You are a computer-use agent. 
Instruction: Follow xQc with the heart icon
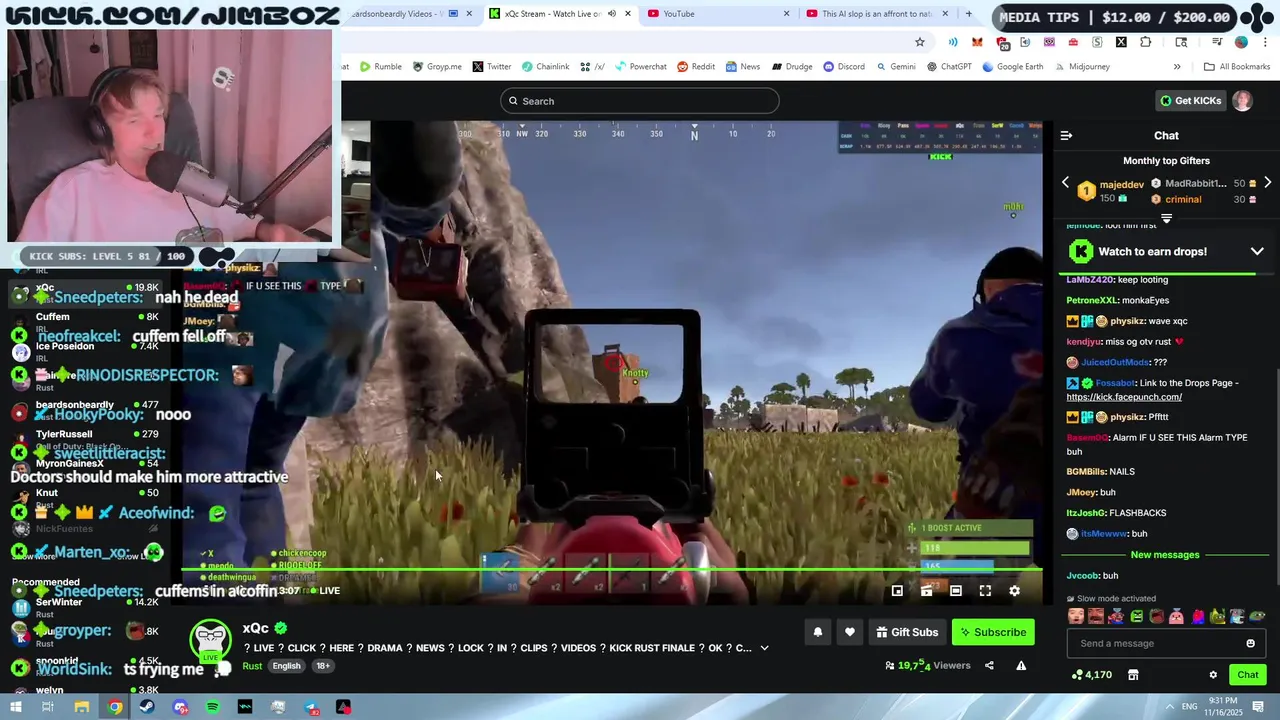pos(850,632)
